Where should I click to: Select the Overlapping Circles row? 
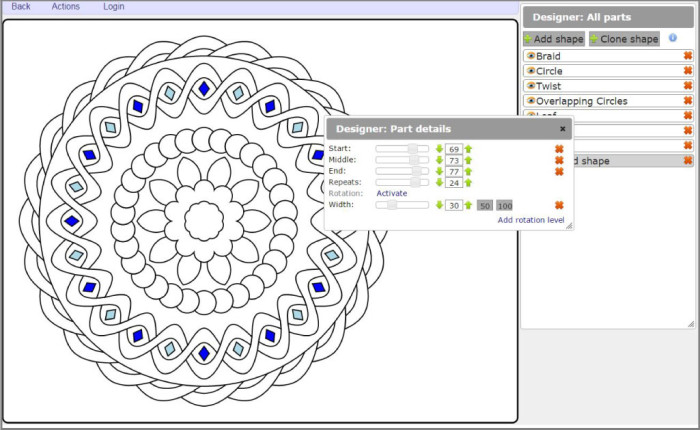click(608, 101)
